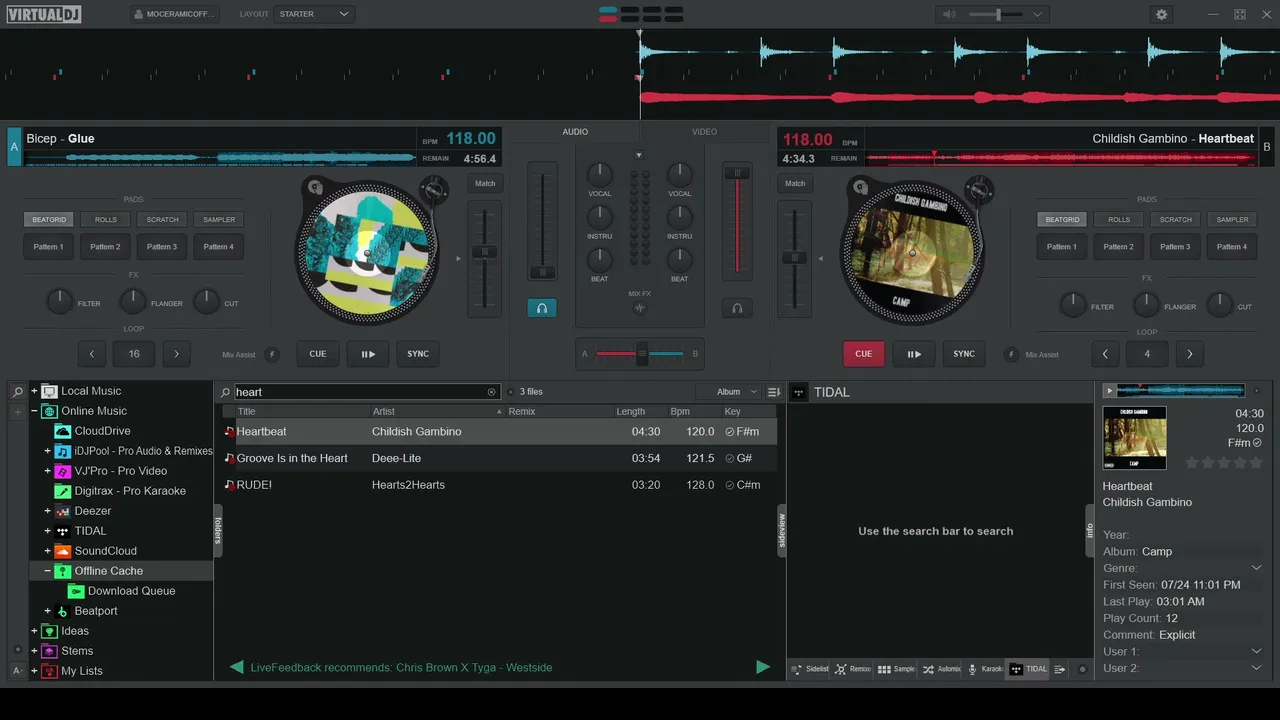
Task: Toggle the Mix FX button
Action: pyautogui.click(x=640, y=308)
